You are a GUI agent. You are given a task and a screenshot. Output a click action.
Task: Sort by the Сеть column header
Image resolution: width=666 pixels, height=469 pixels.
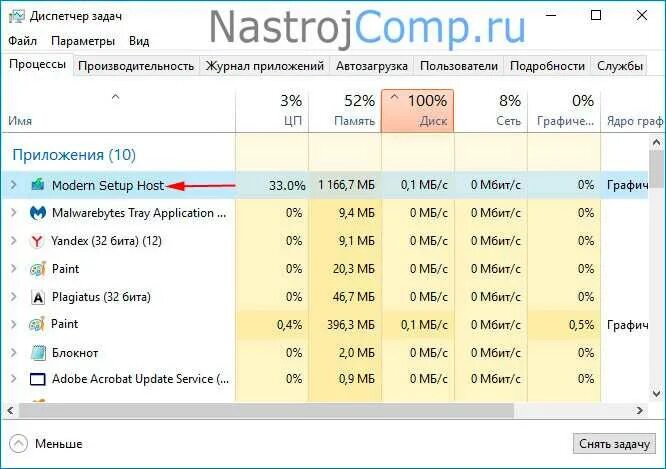click(491, 111)
